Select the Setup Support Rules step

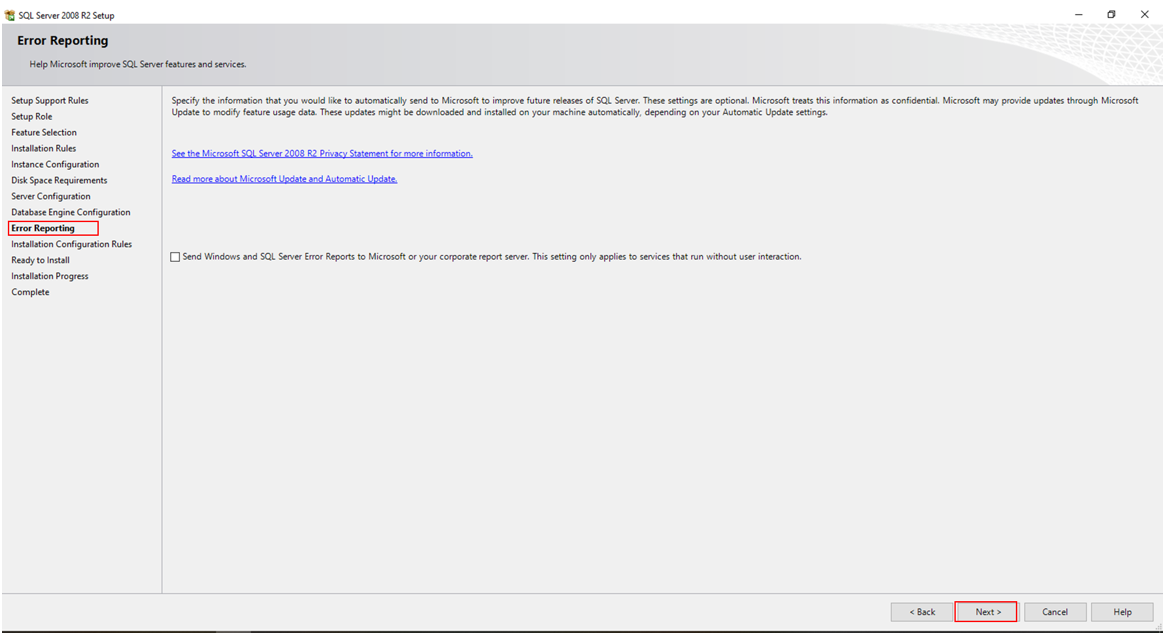(50, 101)
